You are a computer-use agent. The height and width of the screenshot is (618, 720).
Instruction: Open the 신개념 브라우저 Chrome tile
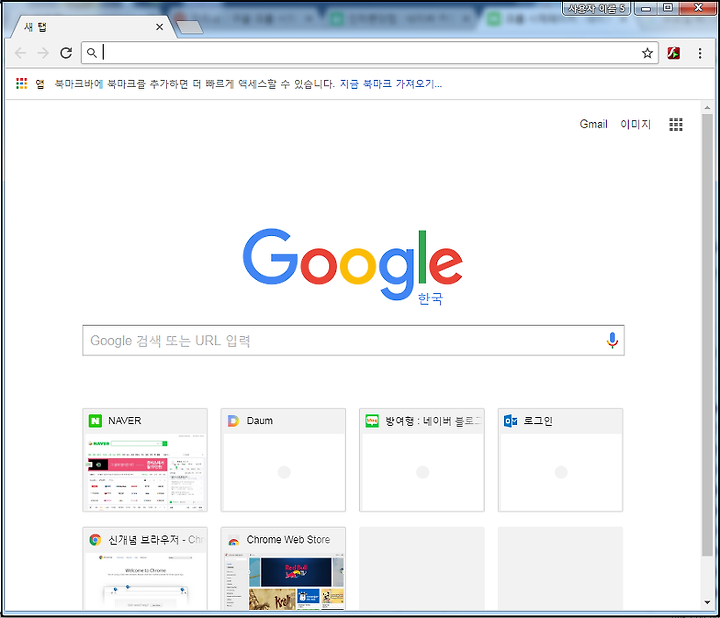pos(145,568)
